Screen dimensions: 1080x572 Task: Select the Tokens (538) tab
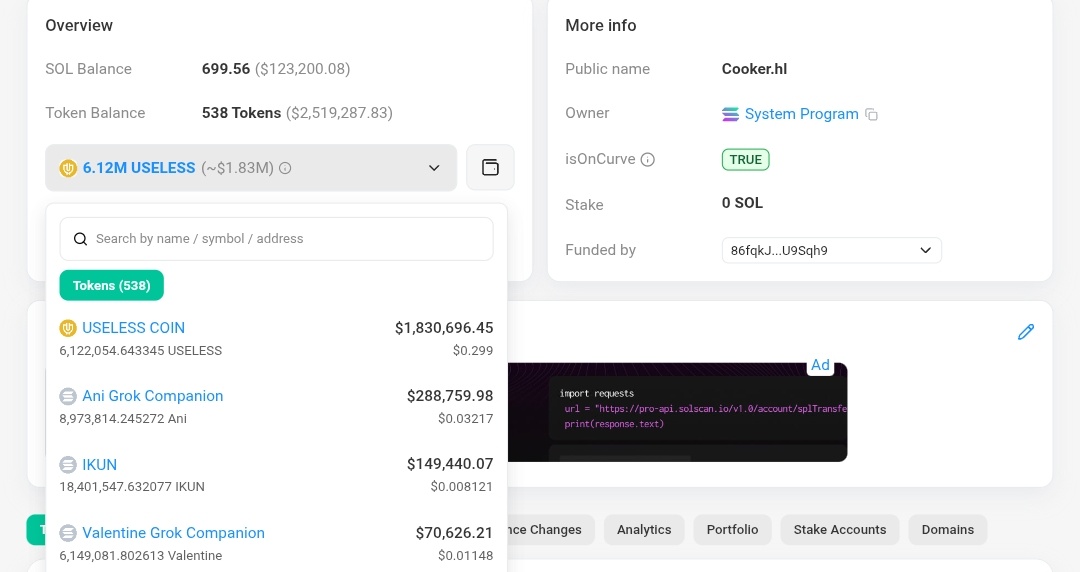pos(112,285)
